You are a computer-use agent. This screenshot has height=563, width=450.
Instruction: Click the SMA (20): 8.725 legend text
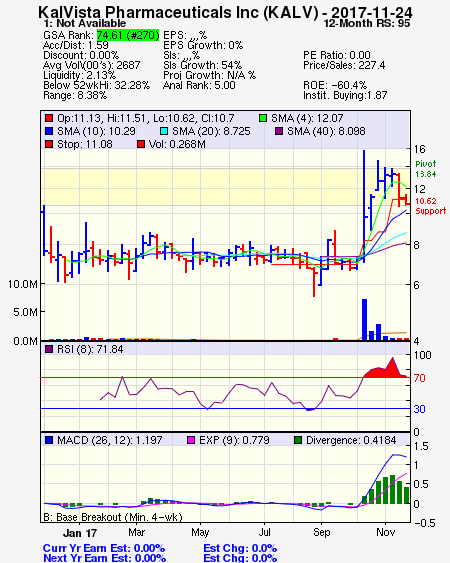coord(211,131)
